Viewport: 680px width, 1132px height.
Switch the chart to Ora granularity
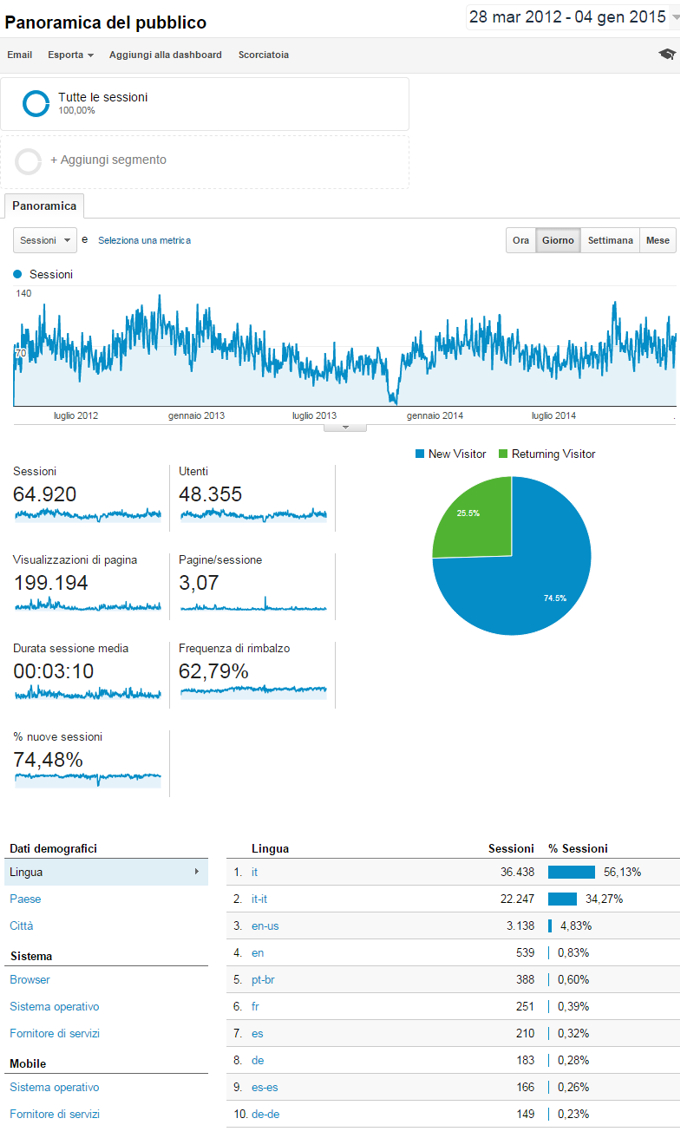tap(520, 240)
